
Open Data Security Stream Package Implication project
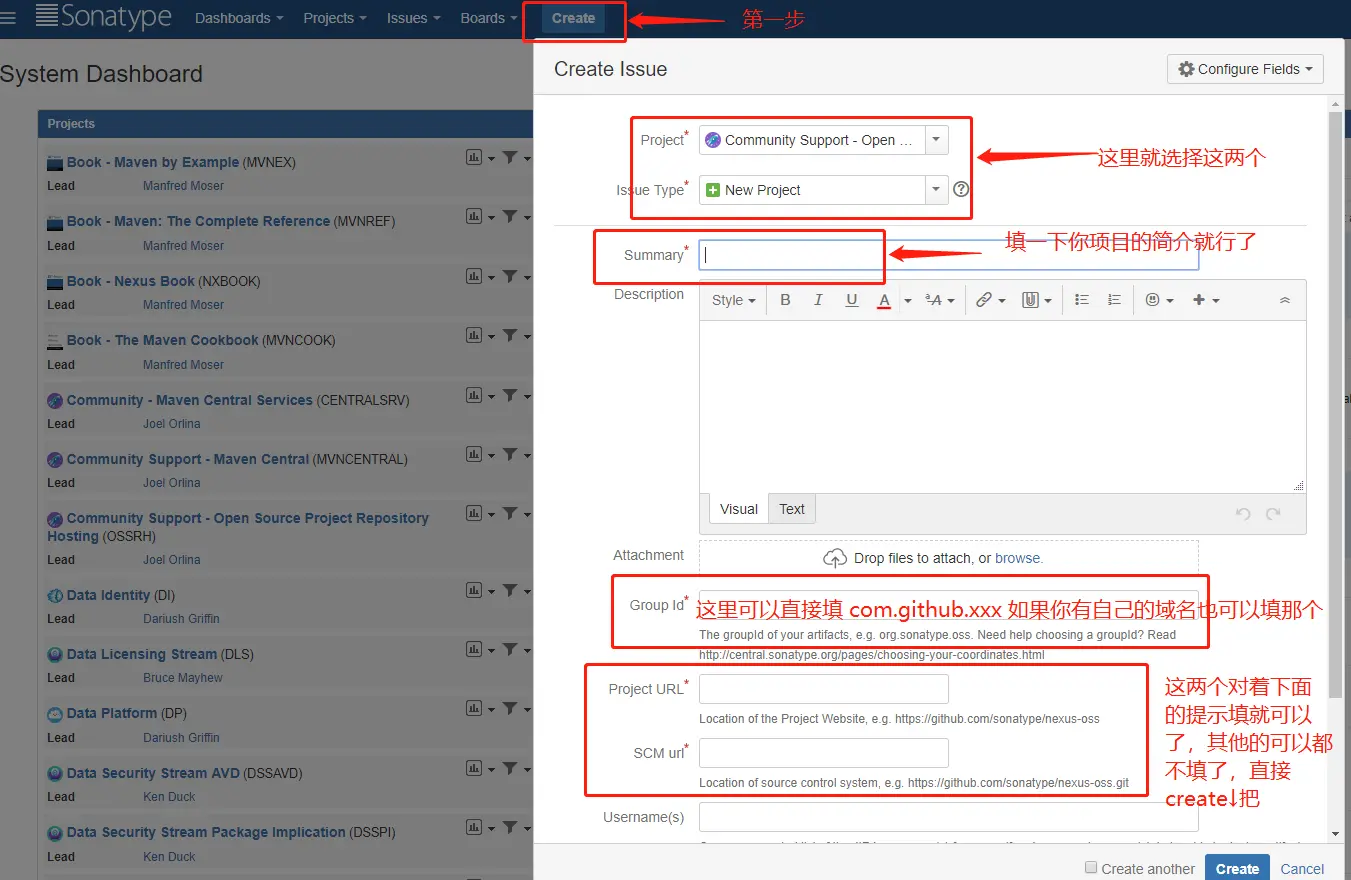tap(206, 832)
